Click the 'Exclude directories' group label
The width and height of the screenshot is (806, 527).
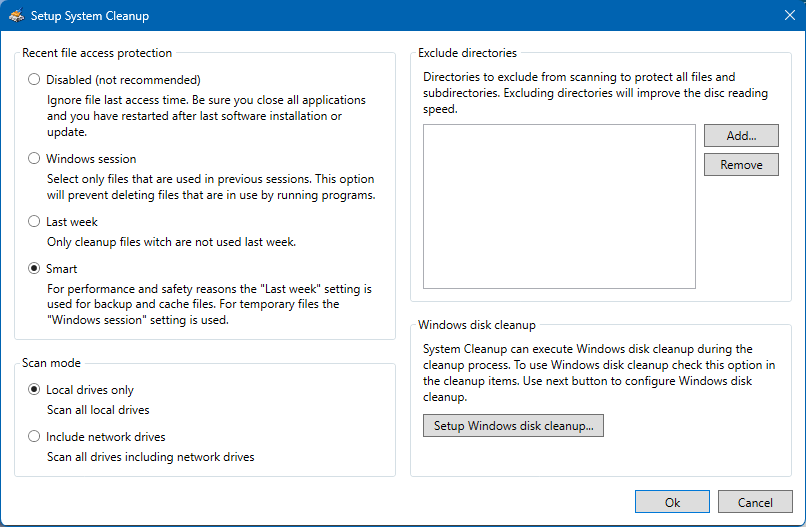[x=467, y=53]
